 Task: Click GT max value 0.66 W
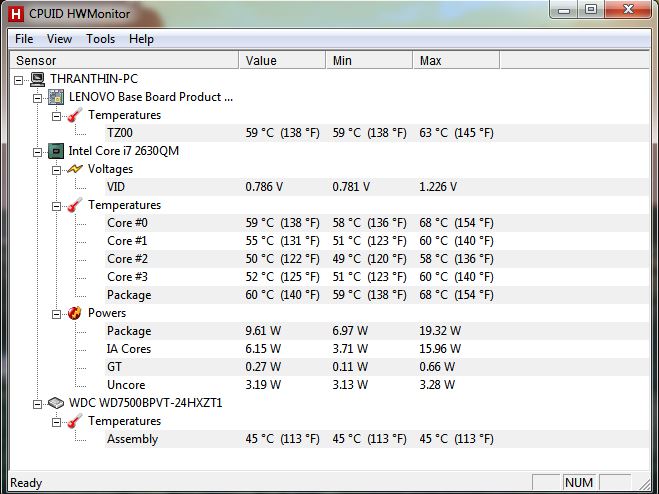437,367
